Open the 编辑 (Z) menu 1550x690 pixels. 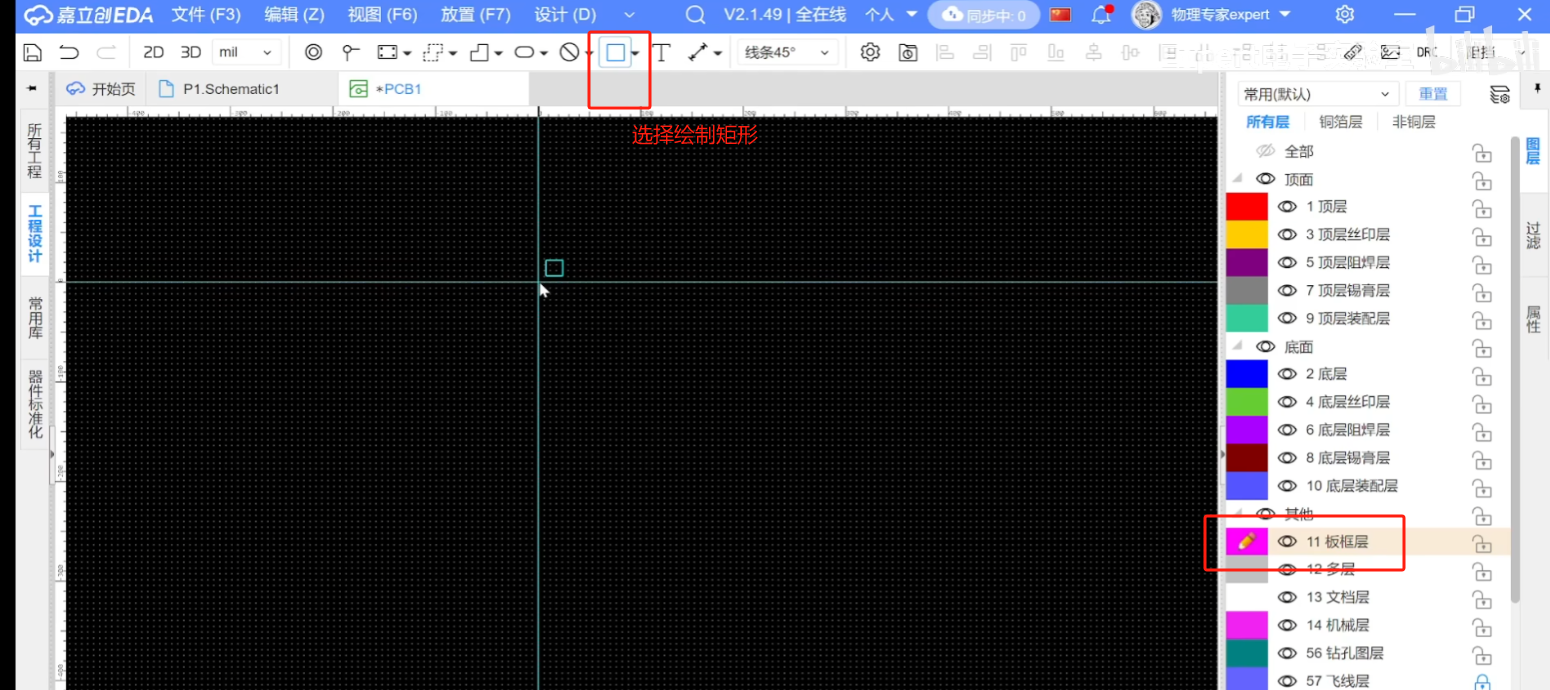[294, 15]
